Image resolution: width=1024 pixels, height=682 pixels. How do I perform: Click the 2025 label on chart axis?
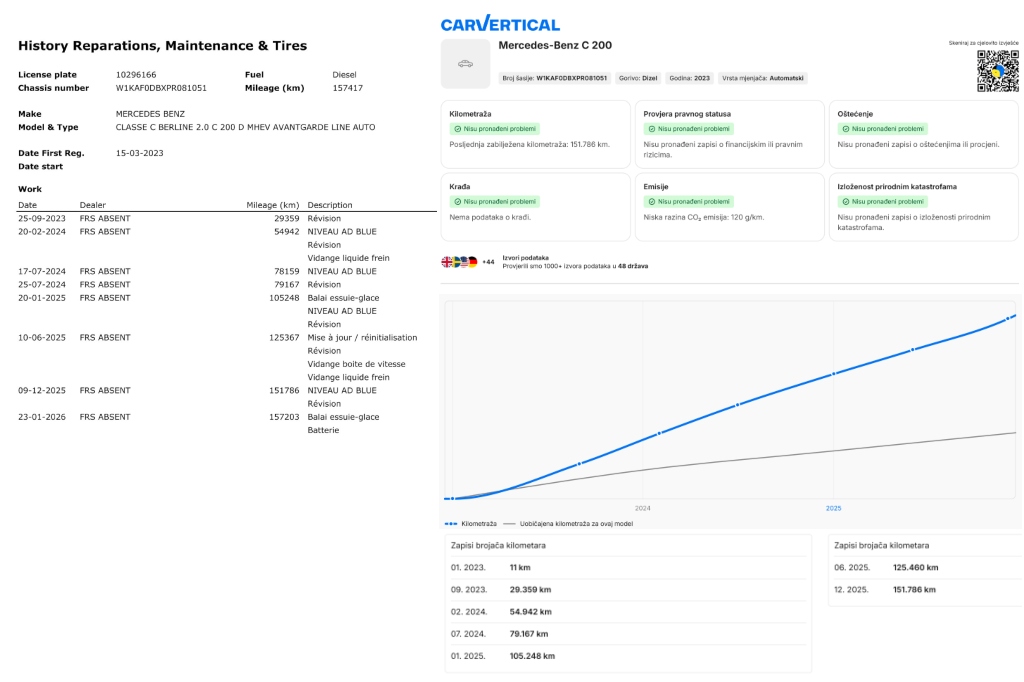click(x=833, y=508)
